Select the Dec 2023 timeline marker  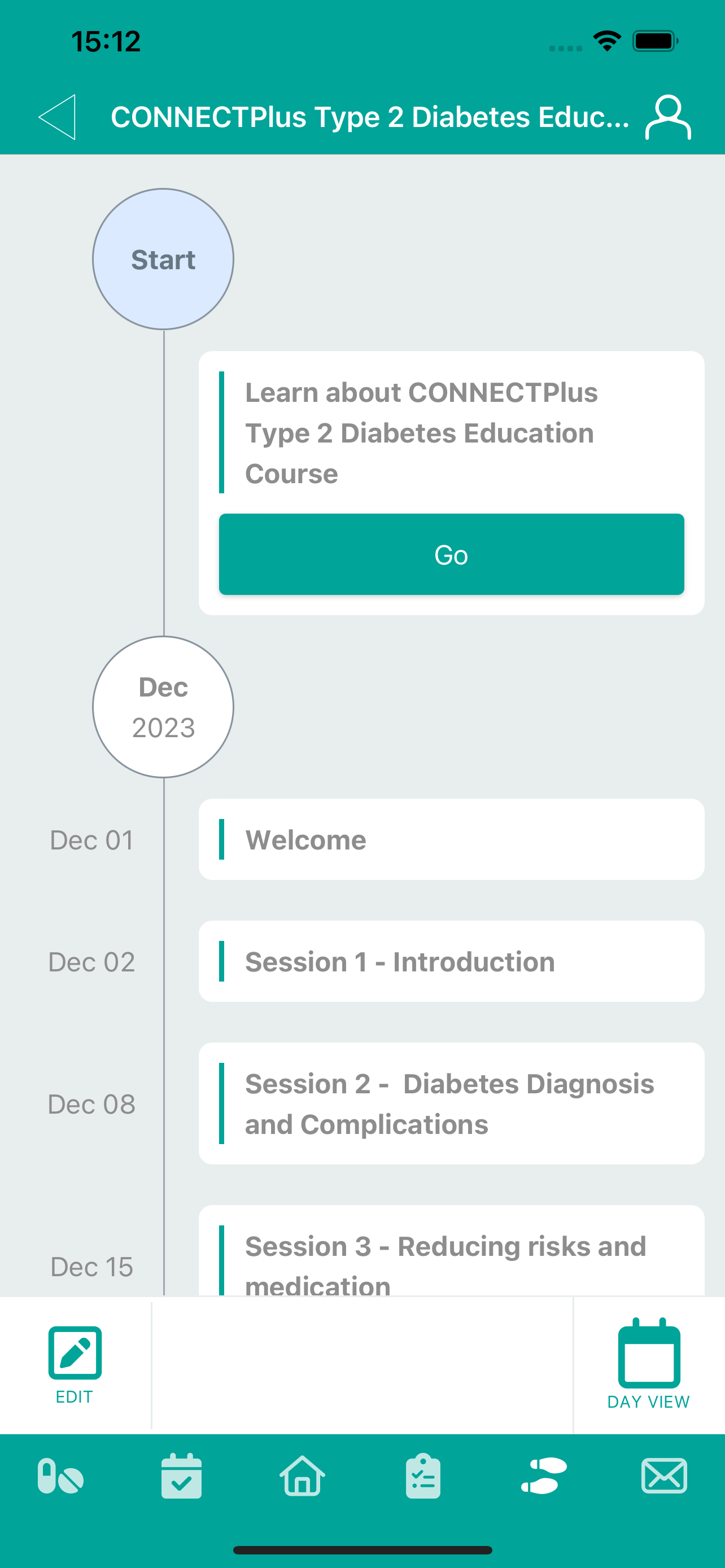[163, 707]
